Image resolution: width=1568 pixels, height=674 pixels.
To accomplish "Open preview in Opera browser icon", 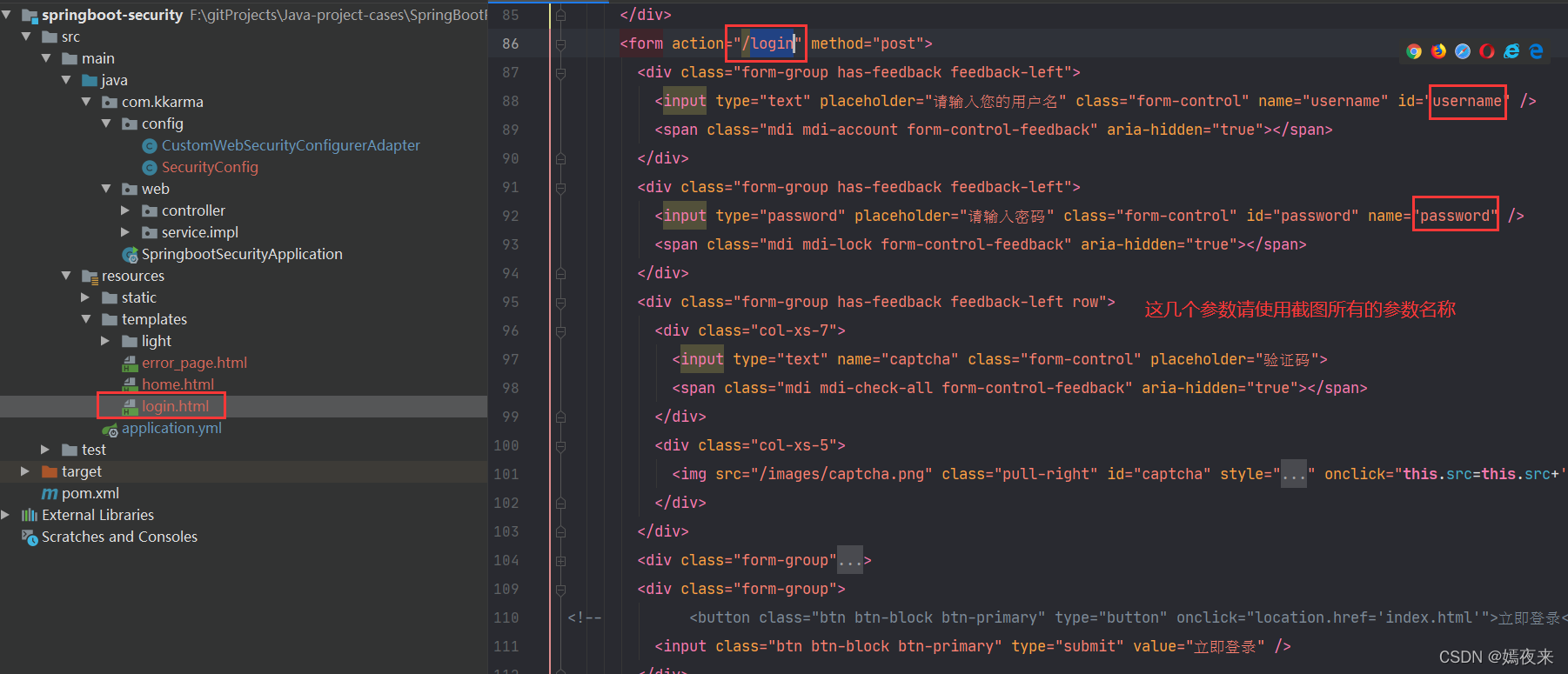I will 1487,51.
